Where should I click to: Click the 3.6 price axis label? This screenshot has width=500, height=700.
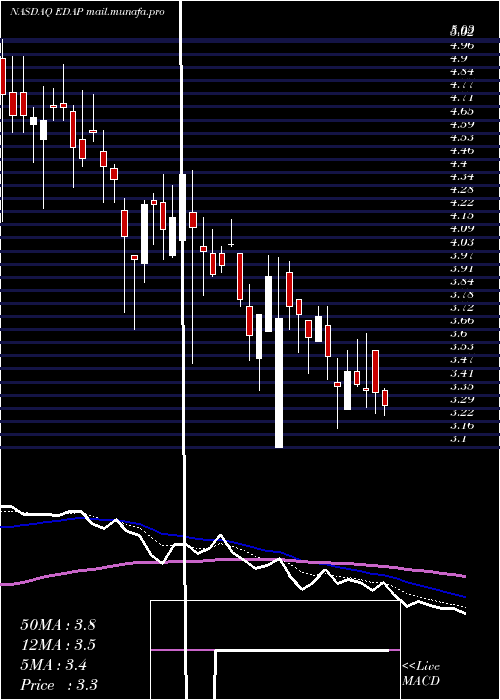(458, 333)
